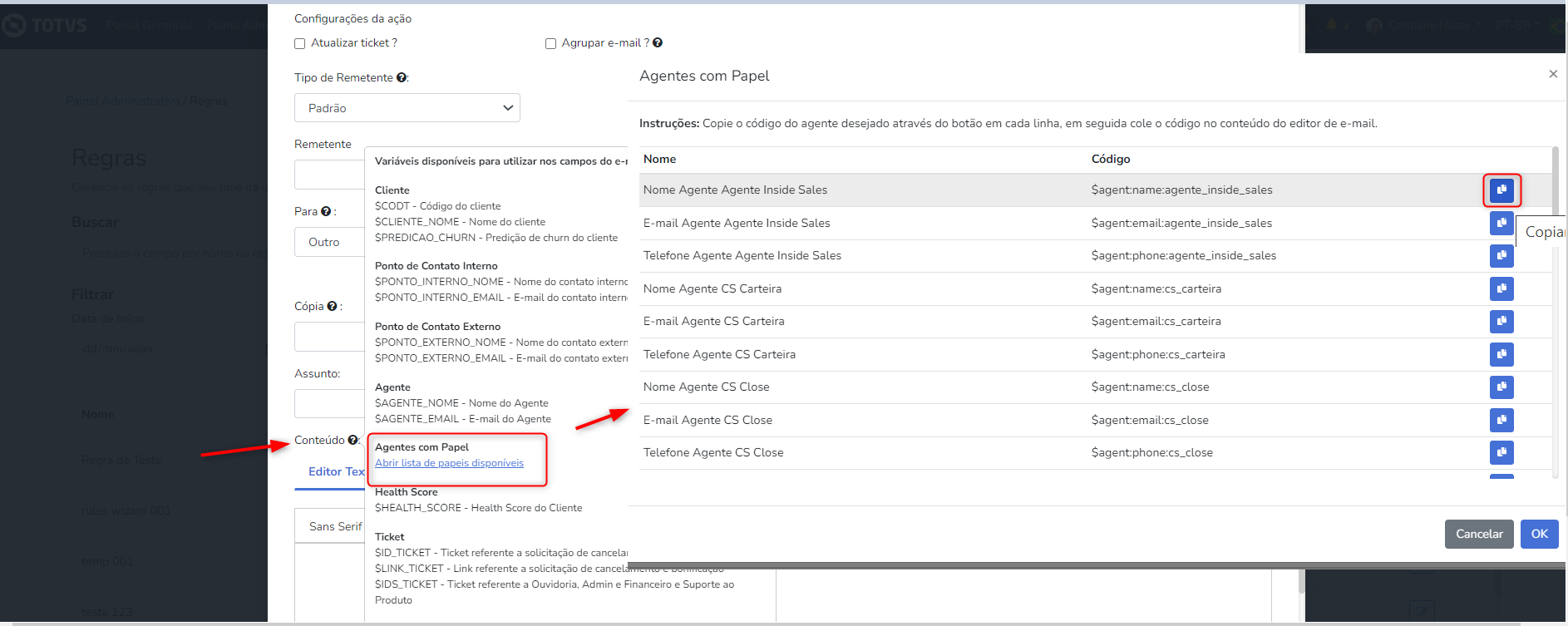The width and height of the screenshot is (1568, 626).
Task: Copy the E-mail Agente Agente Inside Sales code
Action: (x=1501, y=223)
